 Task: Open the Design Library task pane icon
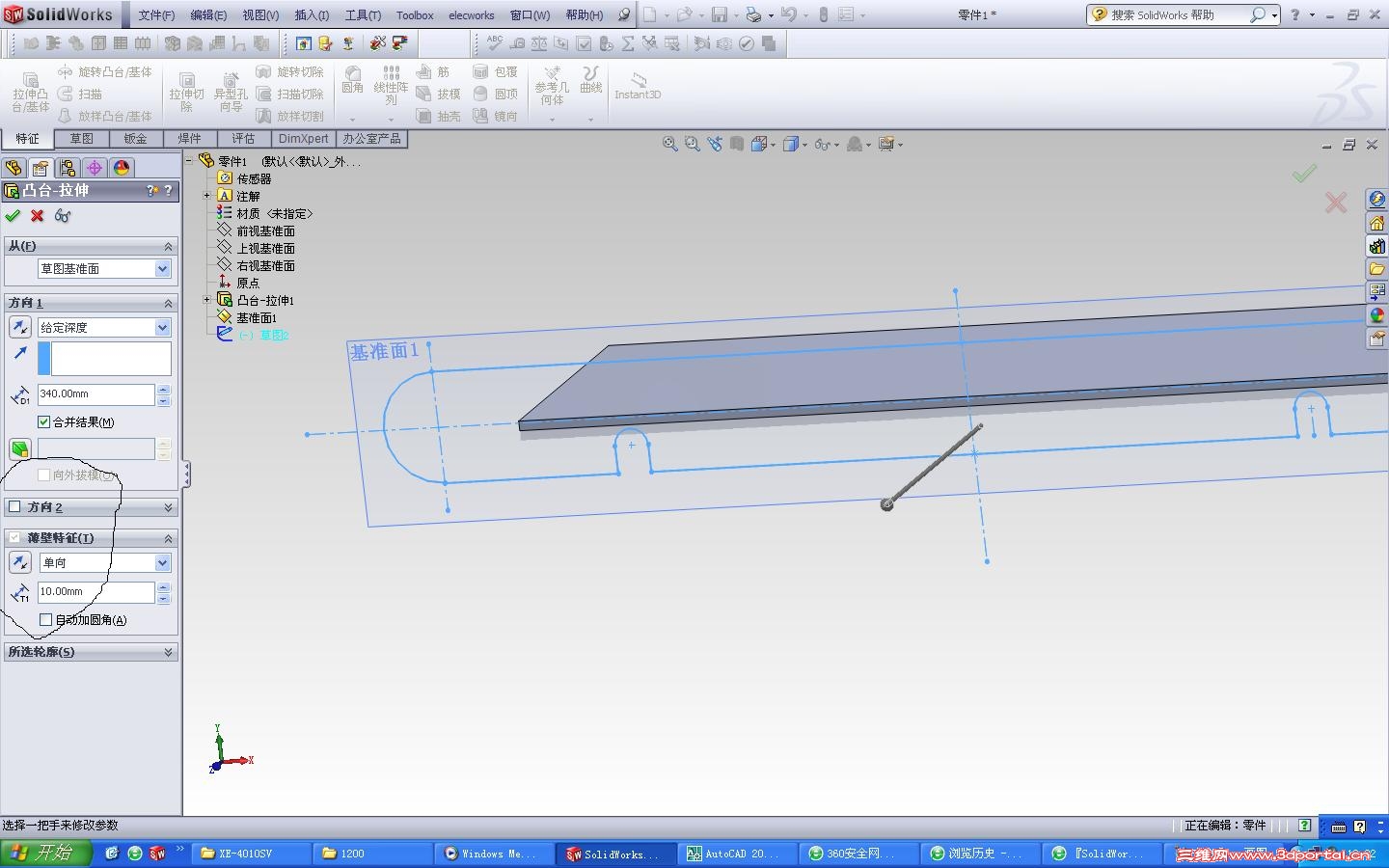coord(1376,246)
